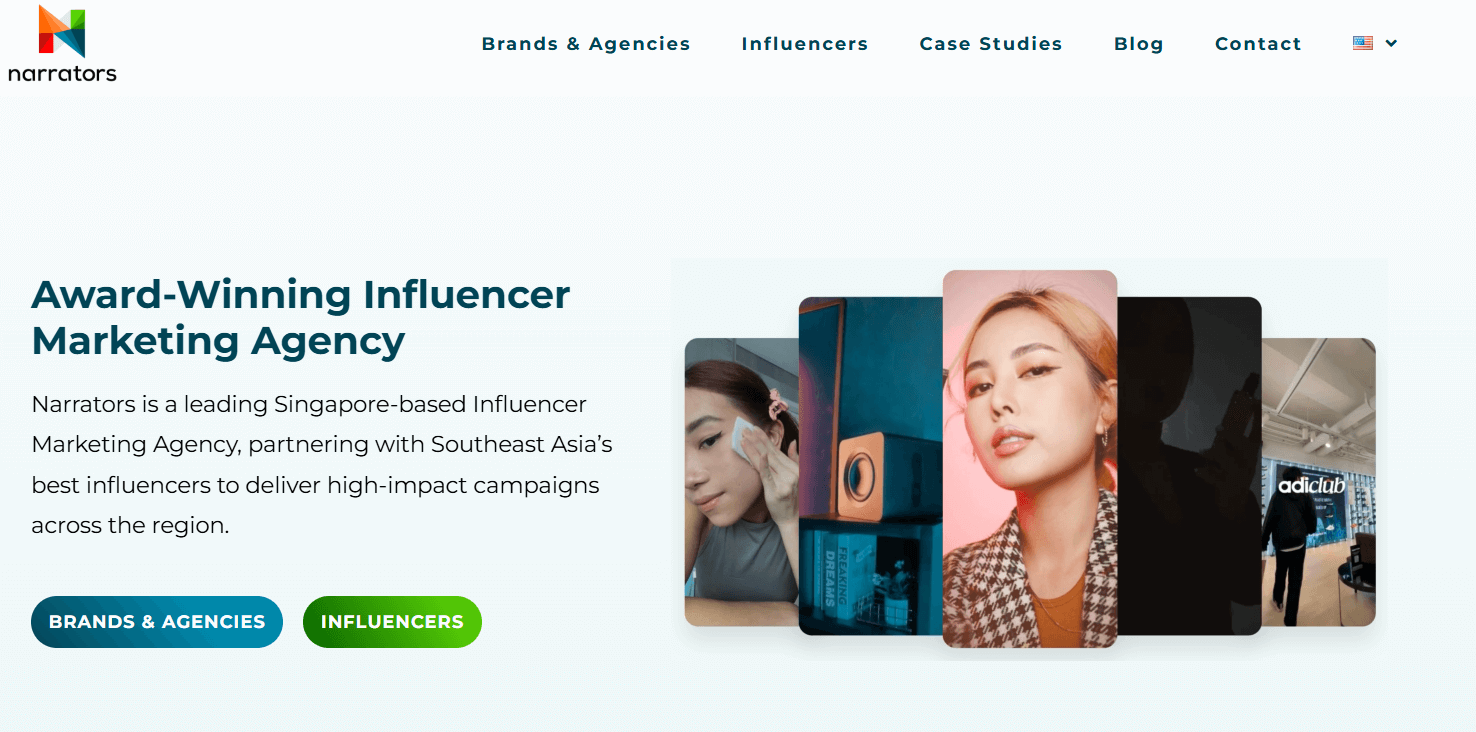Click the Singapore-based agency description paragraph
The image size is (1476, 732).
click(x=322, y=465)
